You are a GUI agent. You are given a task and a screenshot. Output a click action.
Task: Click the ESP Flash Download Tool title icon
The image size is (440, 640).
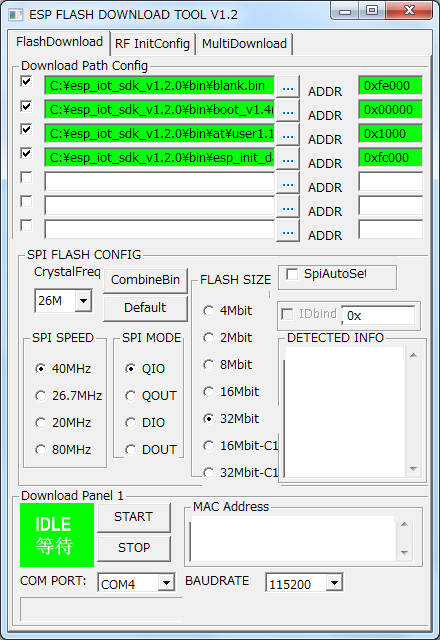point(16,15)
